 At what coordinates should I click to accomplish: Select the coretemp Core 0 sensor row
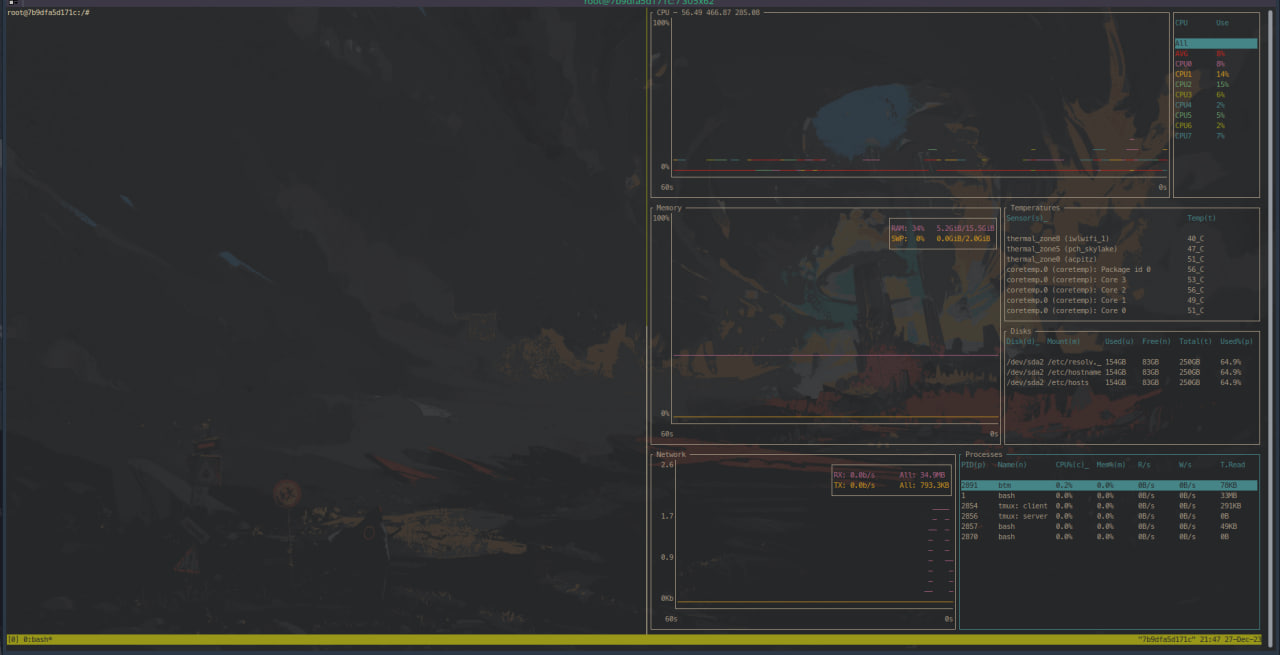click(1132, 311)
